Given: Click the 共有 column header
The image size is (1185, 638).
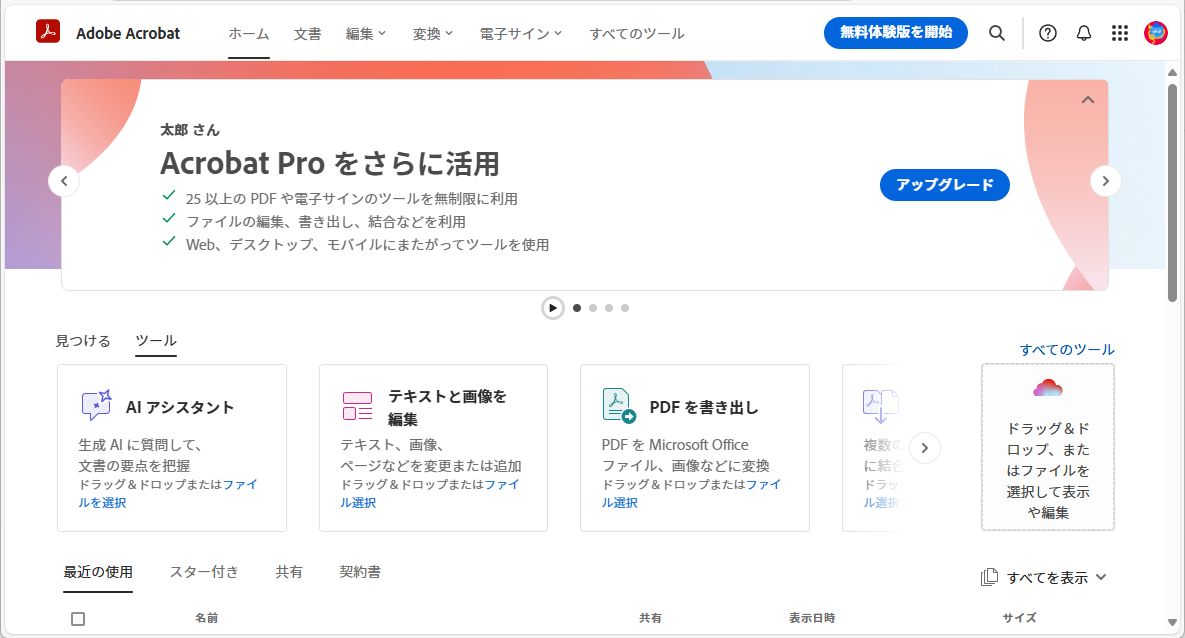Looking at the screenshot, I should point(650,618).
